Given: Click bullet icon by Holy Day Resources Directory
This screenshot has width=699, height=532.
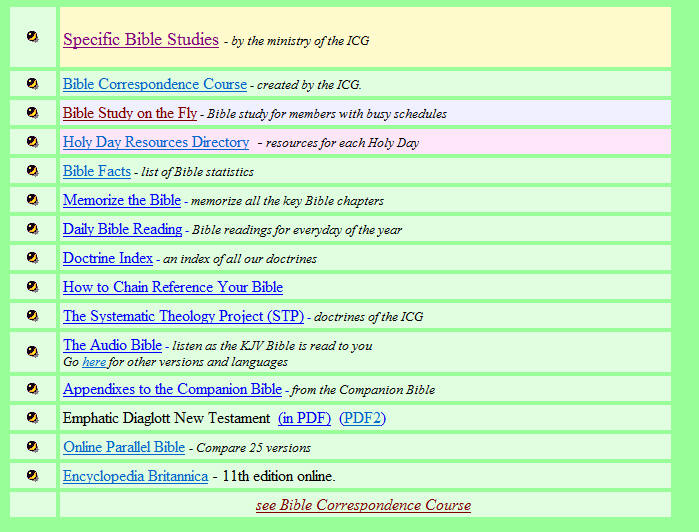Looking at the screenshot, I should click(x=33, y=142).
